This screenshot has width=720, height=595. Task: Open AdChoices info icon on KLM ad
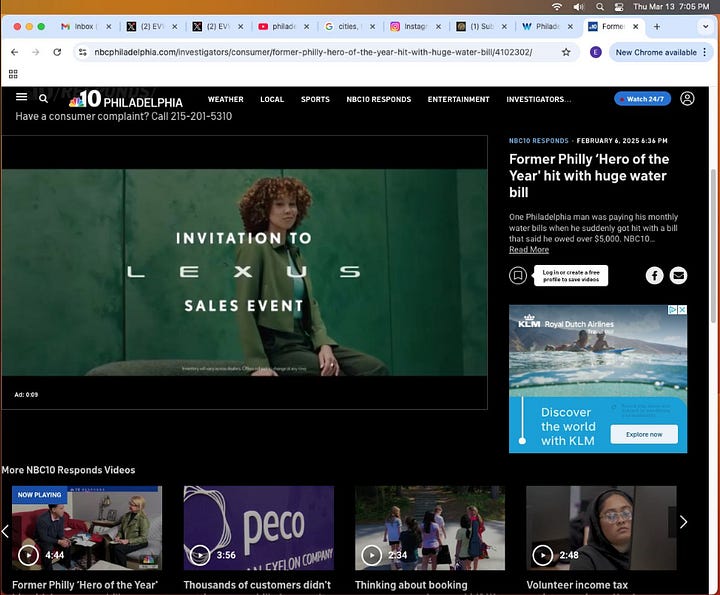pyautogui.click(x=672, y=310)
